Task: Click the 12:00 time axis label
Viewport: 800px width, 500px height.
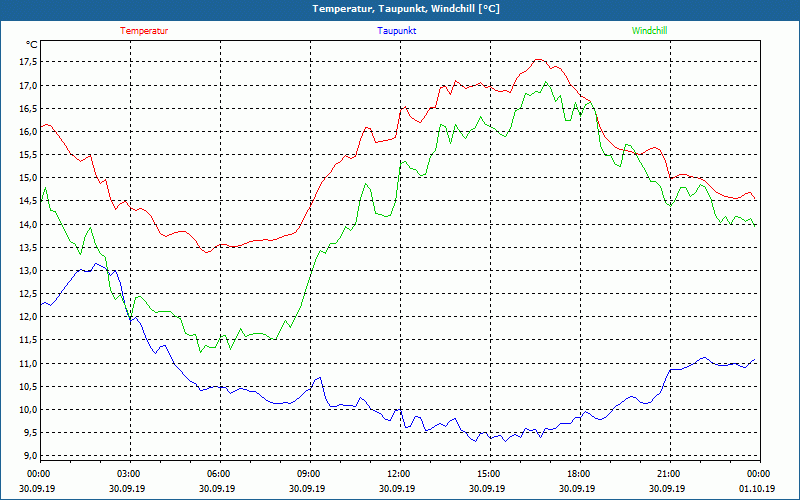Action: pos(400,474)
